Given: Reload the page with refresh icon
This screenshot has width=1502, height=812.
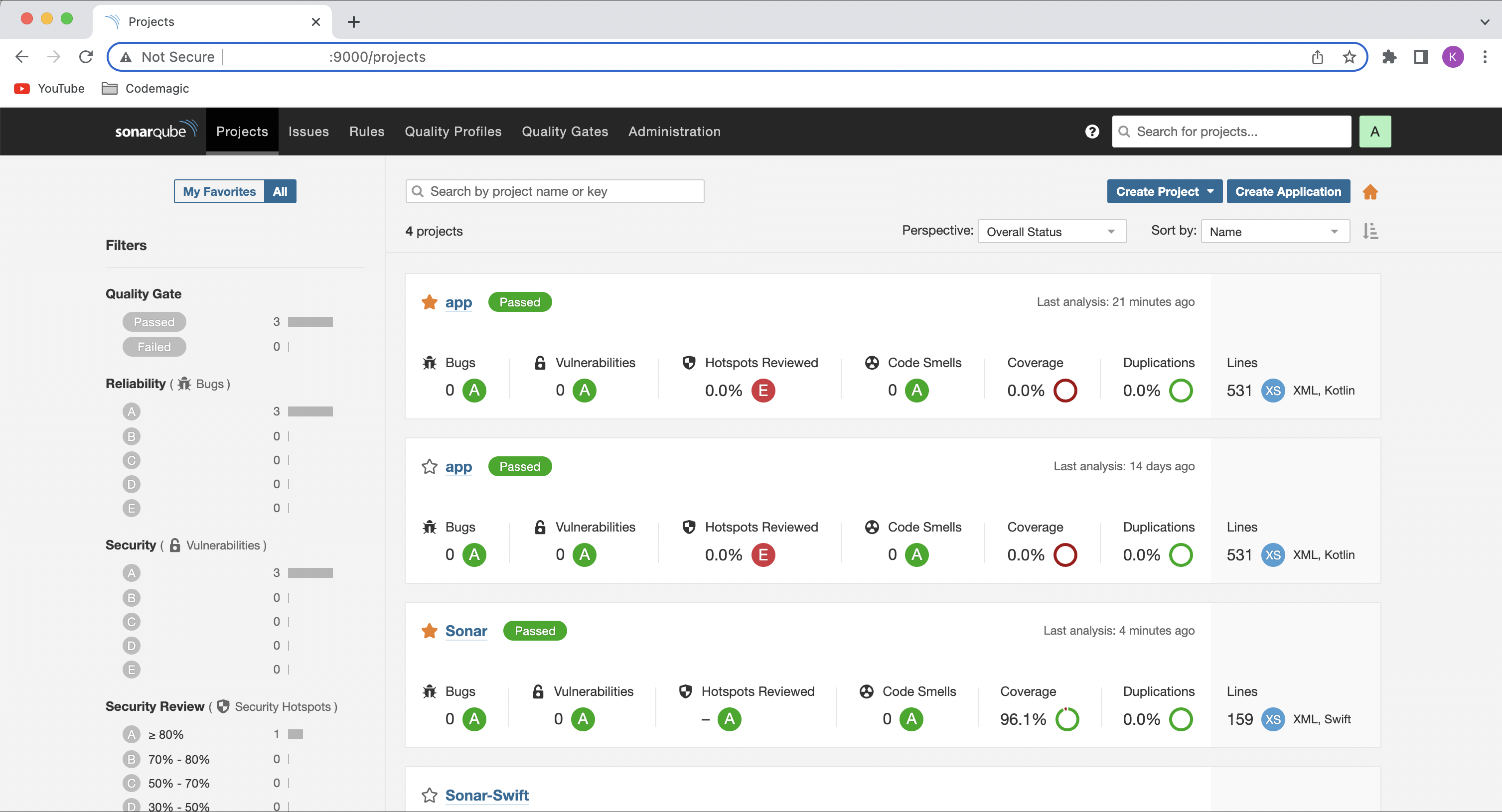Looking at the screenshot, I should 86,57.
